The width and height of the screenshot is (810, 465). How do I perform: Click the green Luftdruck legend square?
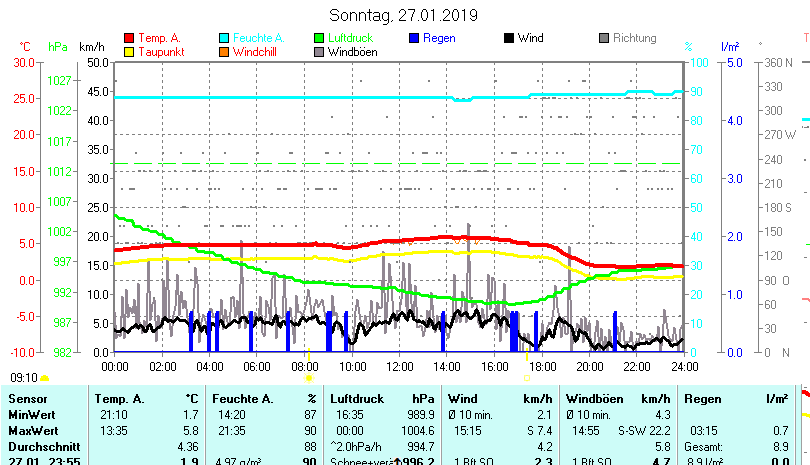tap(319, 38)
